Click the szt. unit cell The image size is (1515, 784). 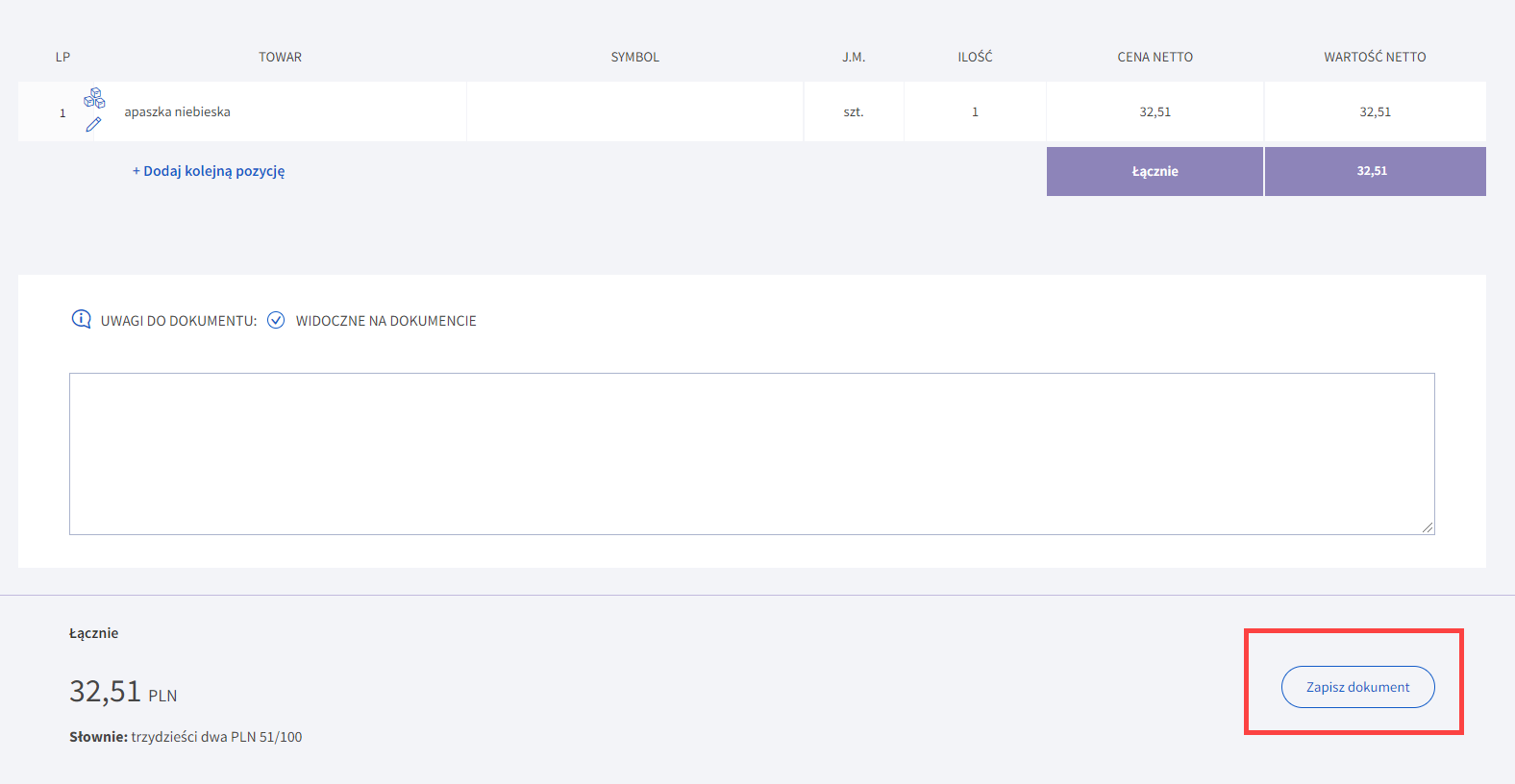[x=854, y=112]
